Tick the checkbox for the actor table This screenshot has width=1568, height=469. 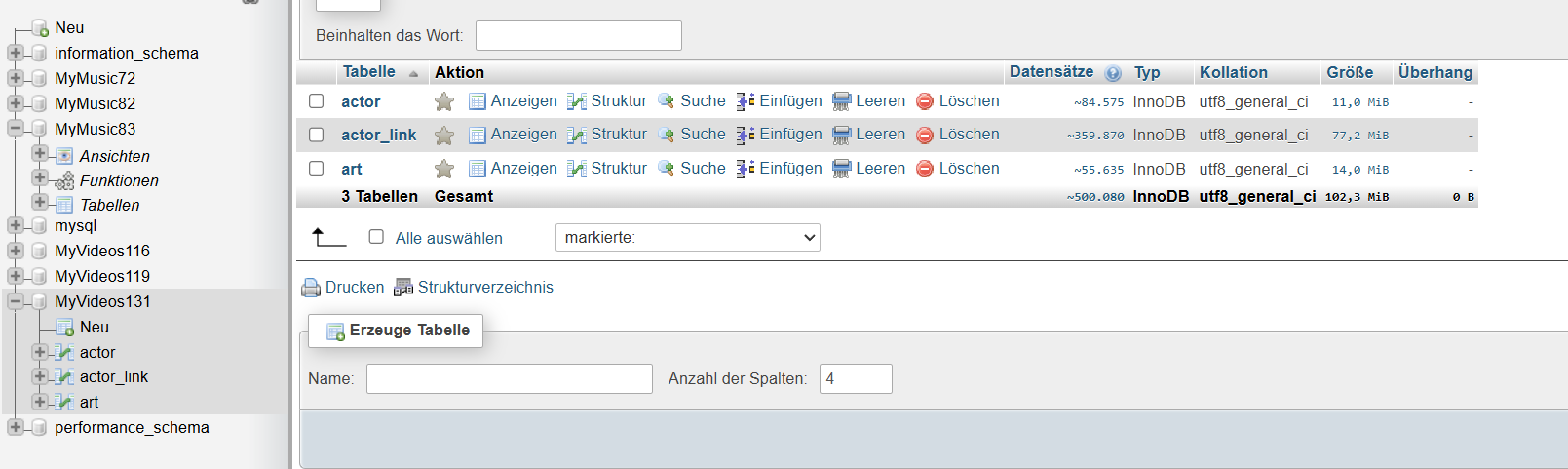click(317, 101)
